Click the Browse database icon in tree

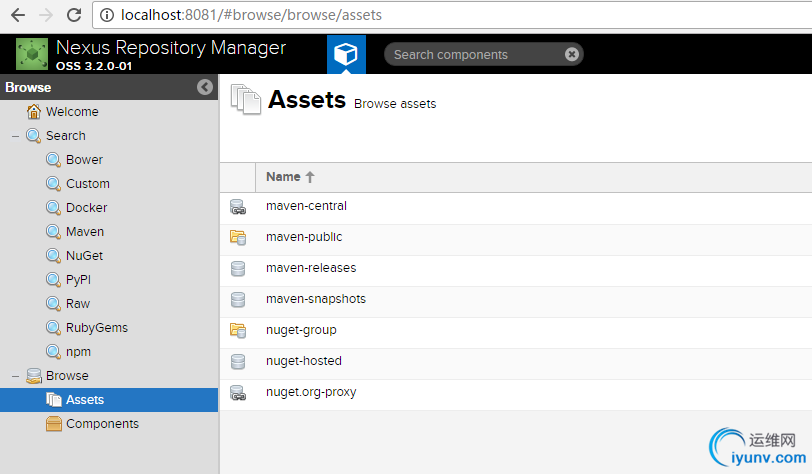(x=34, y=376)
